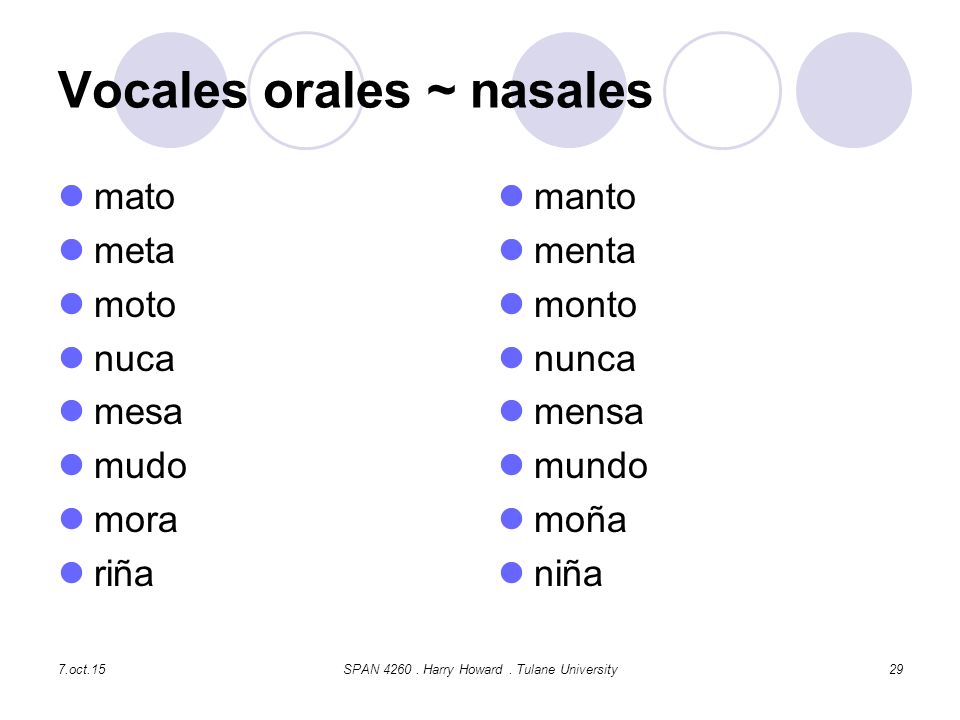
Task: Click the slide number 29
Action: (x=896, y=669)
